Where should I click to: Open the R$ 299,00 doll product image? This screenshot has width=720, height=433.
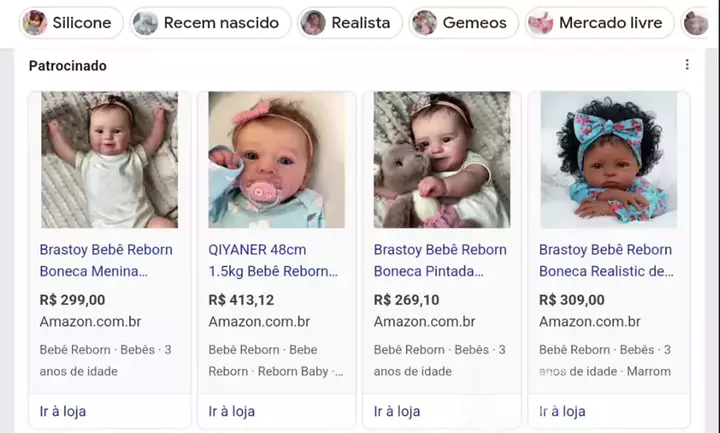pyautogui.click(x=109, y=160)
